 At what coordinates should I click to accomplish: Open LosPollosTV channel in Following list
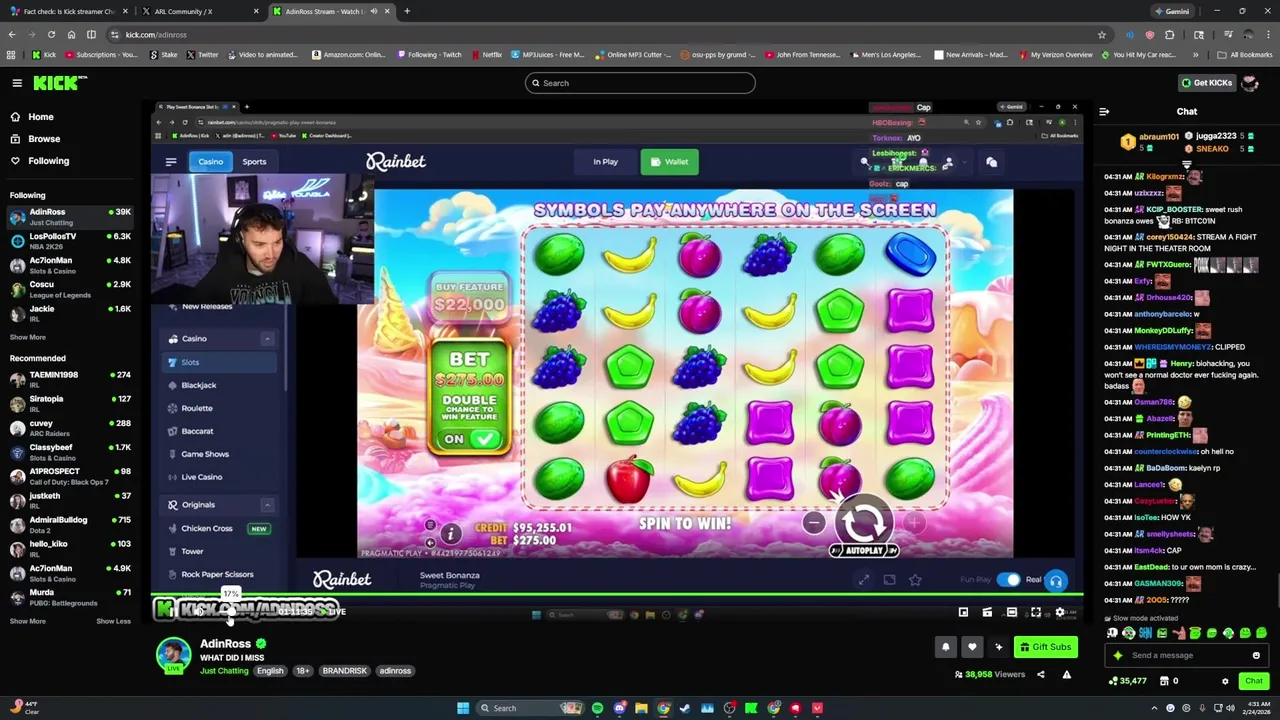[x=70, y=241]
